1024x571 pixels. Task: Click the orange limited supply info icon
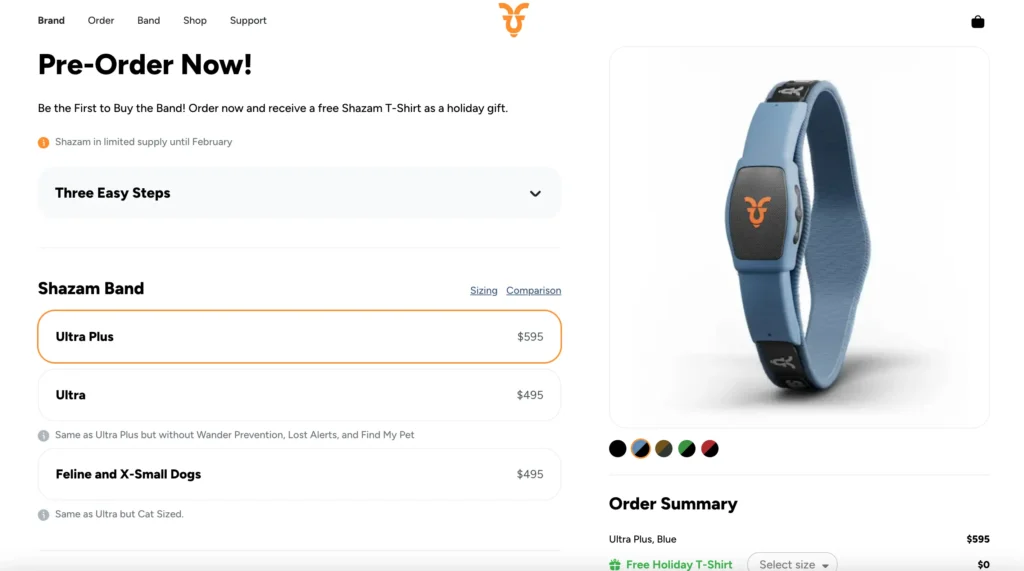click(x=43, y=142)
